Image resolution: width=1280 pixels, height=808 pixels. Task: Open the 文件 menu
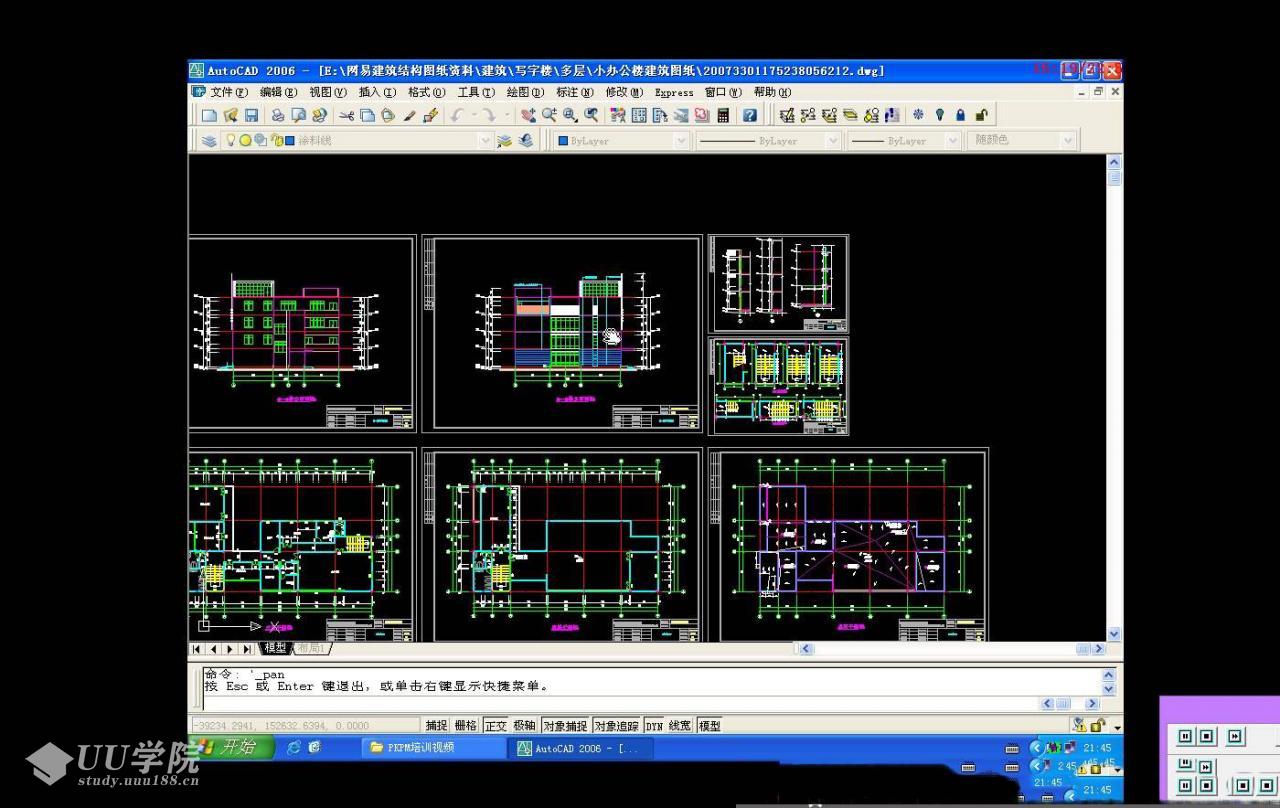click(229, 92)
